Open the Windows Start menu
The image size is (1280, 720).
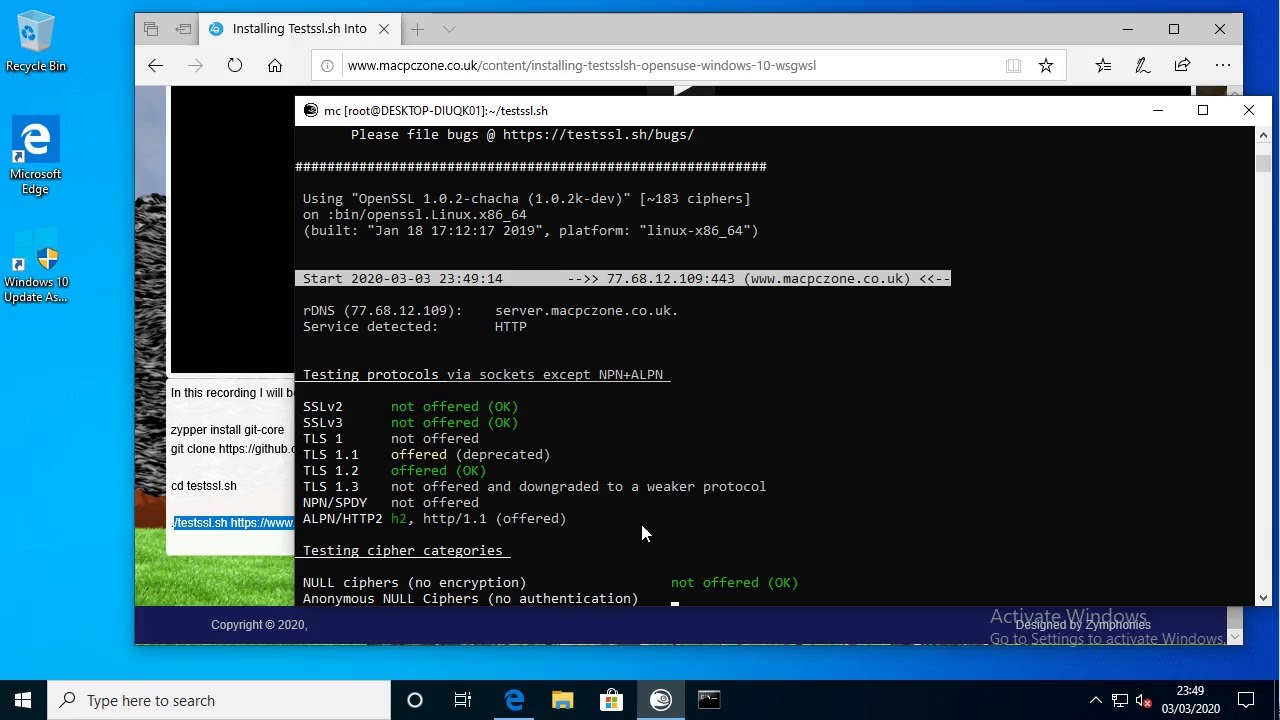pyautogui.click(x=23, y=700)
